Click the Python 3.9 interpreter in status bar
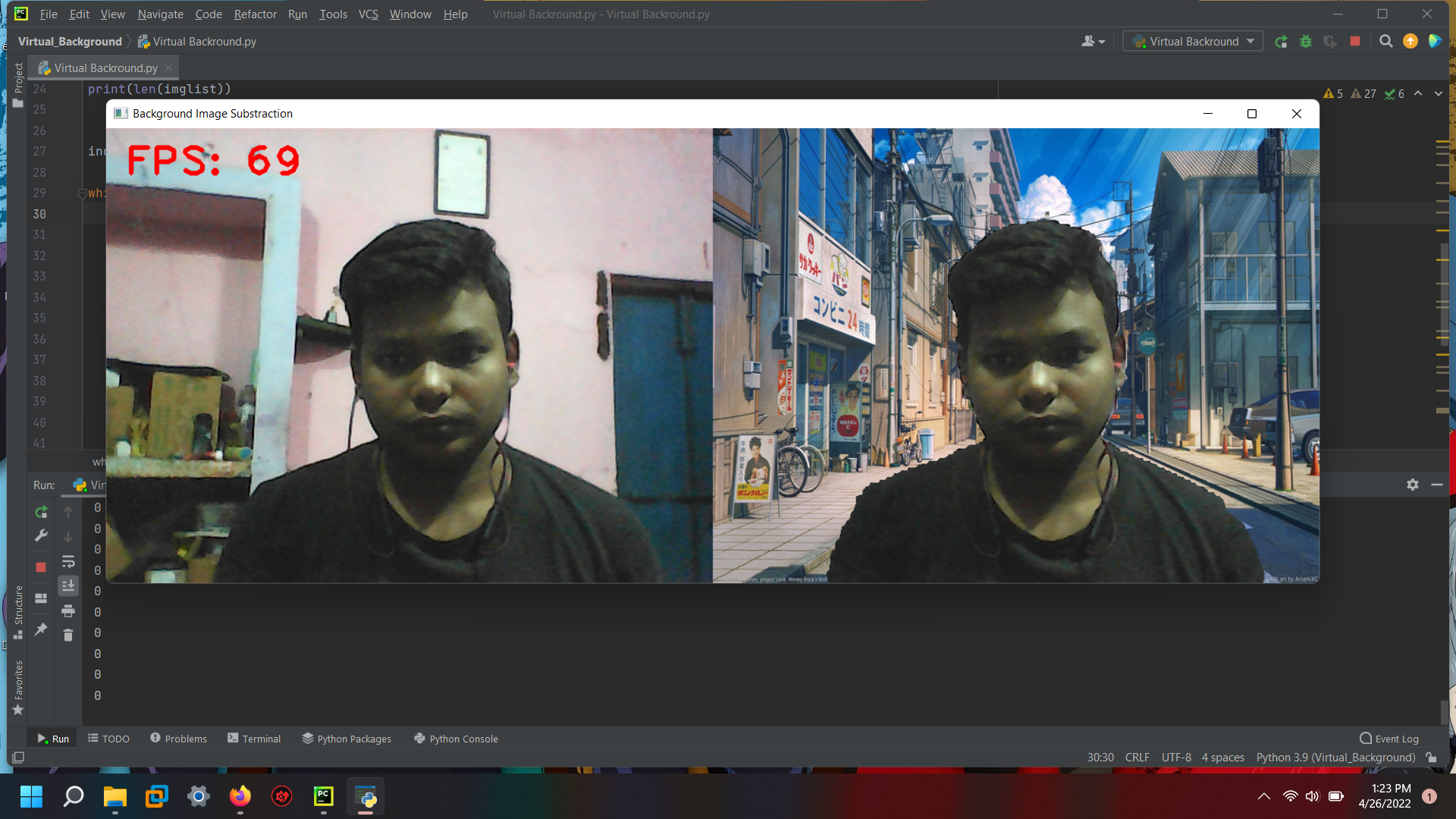Image resolution: width=1456 pixels, height=819 pixels. (1335, 757)
